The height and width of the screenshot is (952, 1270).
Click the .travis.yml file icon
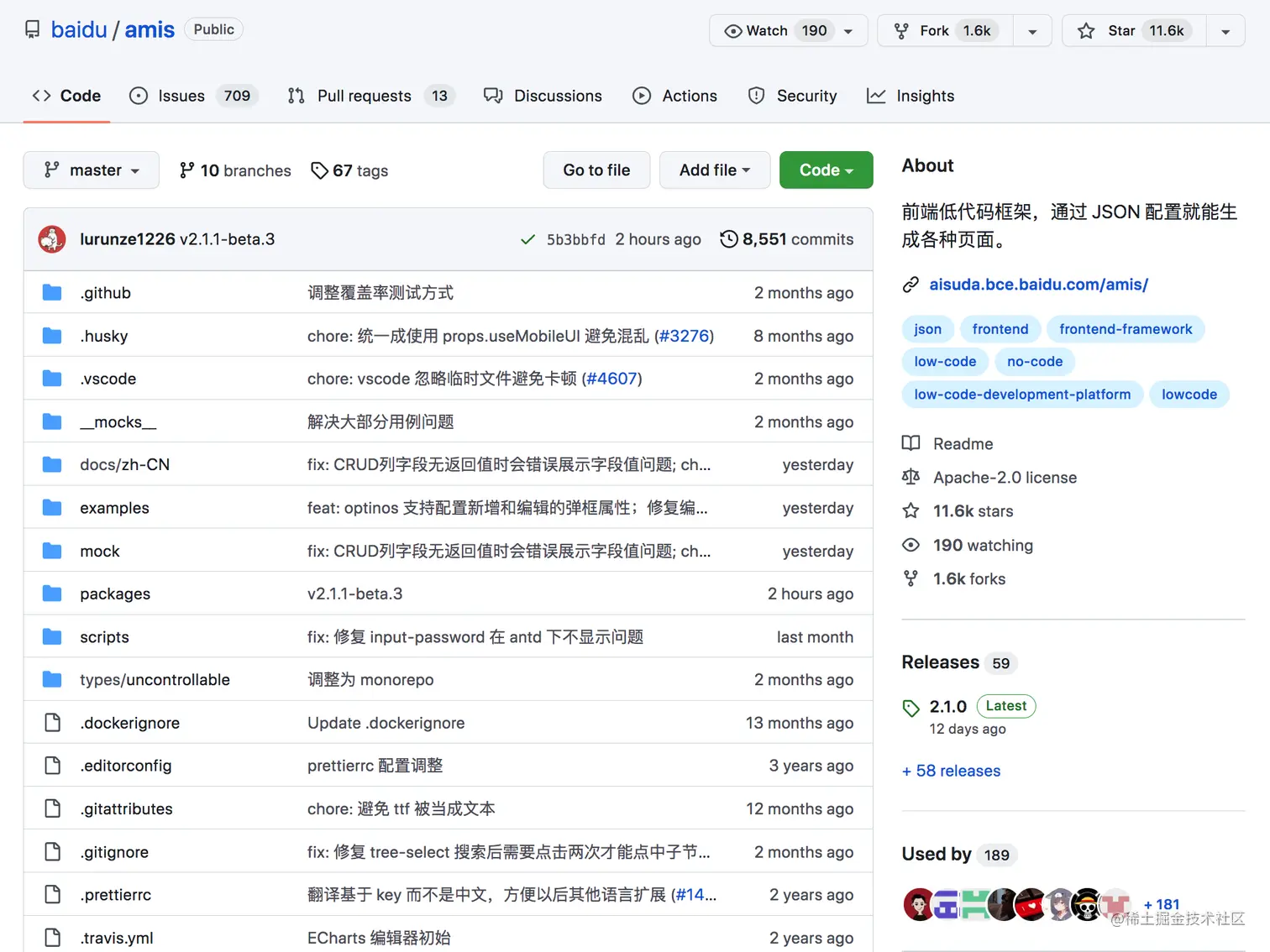tap(52, 938)
